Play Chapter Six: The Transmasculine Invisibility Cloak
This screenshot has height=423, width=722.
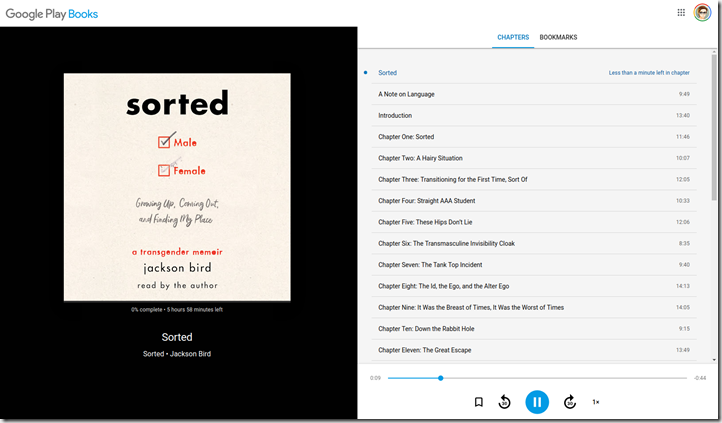point(446,243)
